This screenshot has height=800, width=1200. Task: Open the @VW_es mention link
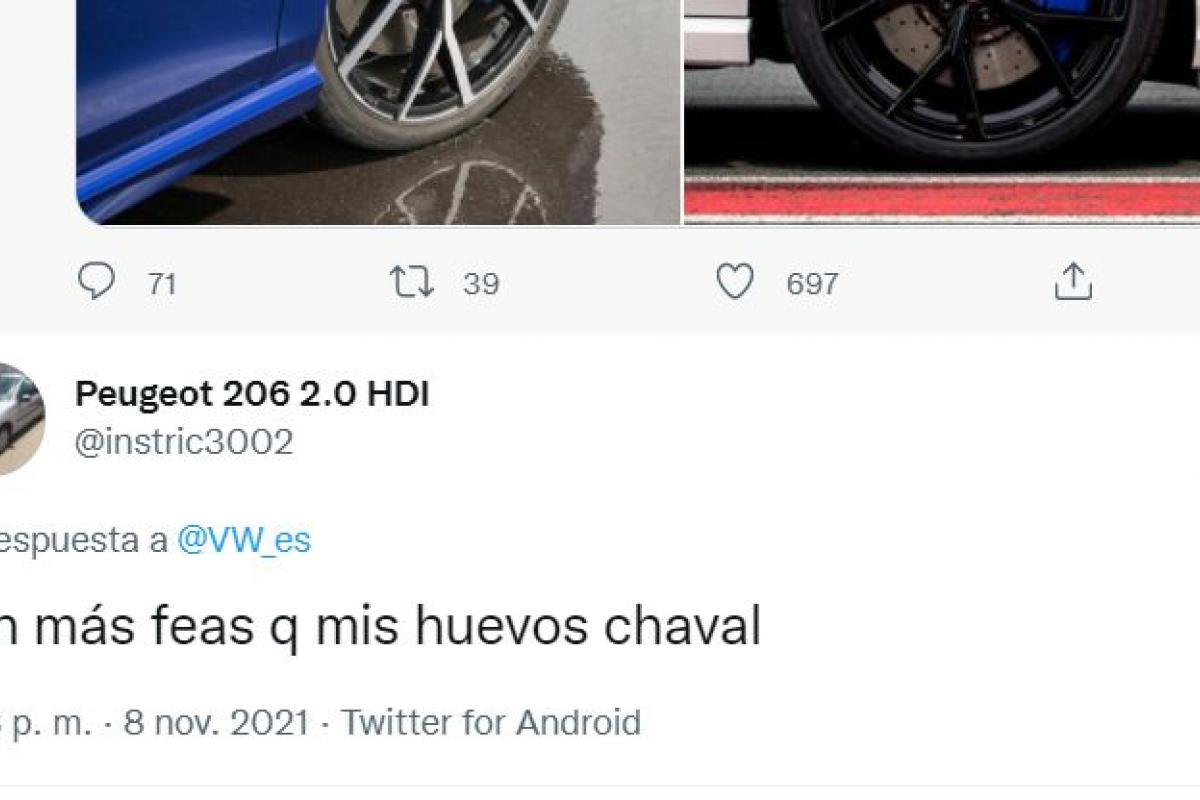pos(244,541)
